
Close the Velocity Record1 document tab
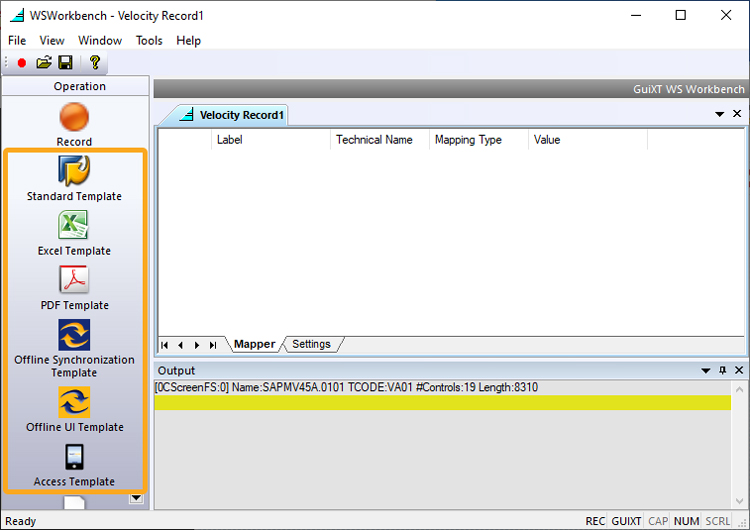pos(737,114)
